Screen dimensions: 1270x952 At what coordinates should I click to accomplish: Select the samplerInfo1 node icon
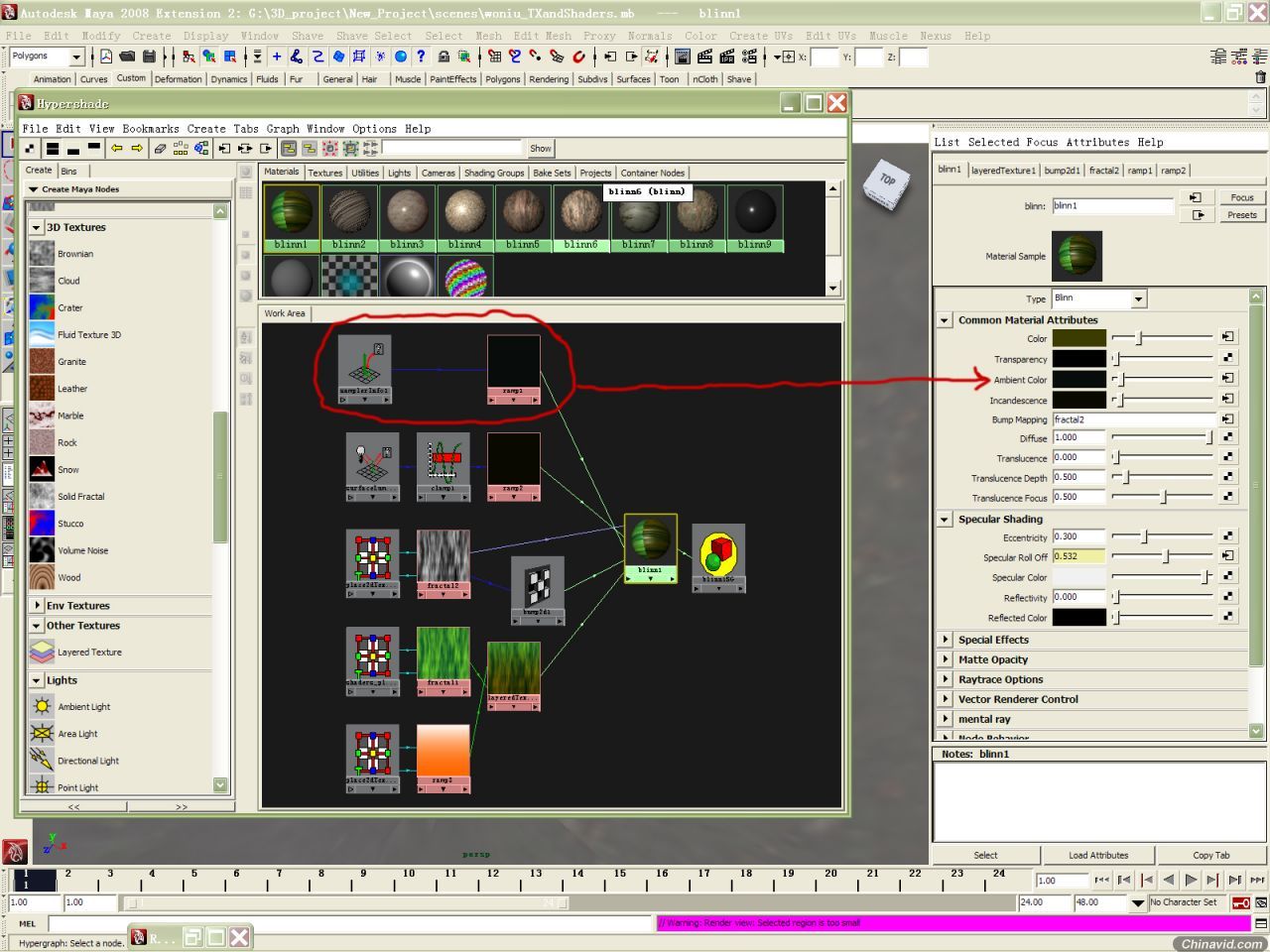364,362
